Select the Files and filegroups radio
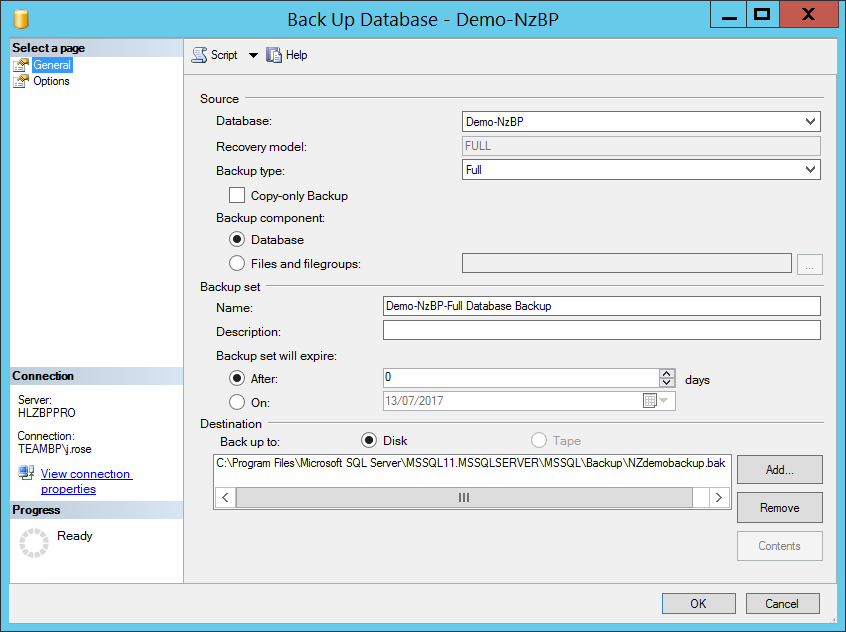This screenshot has height=632, width=846. pos(237,263)
